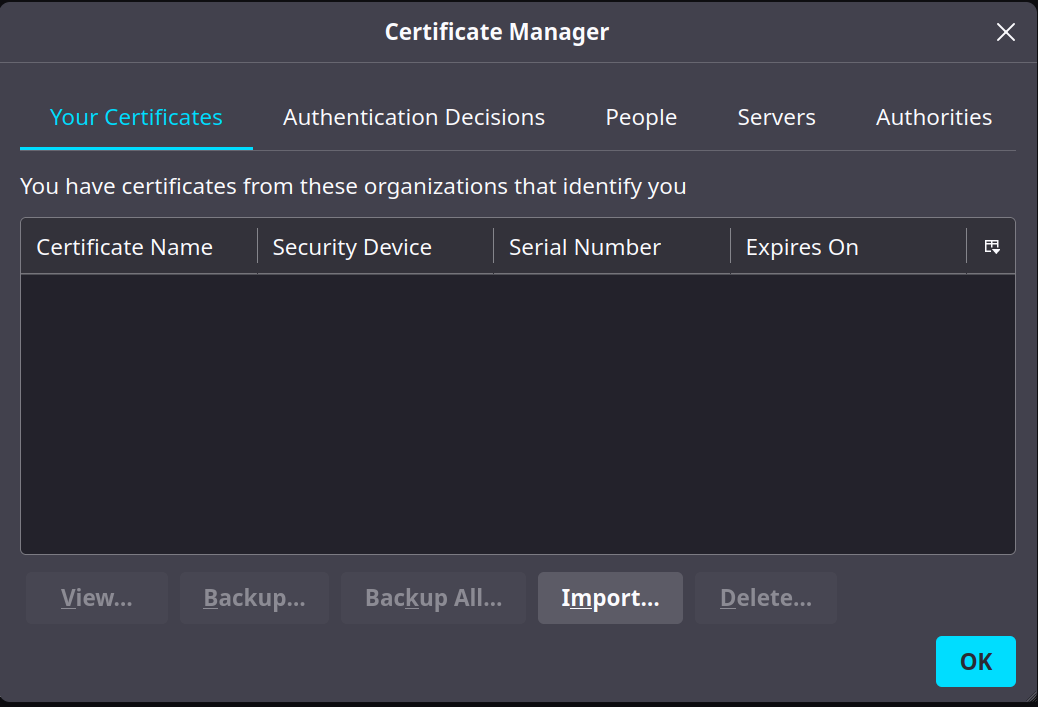Click the Delete... button
The height and width of the screenshot is (707, 1038).
pos(765,598)
